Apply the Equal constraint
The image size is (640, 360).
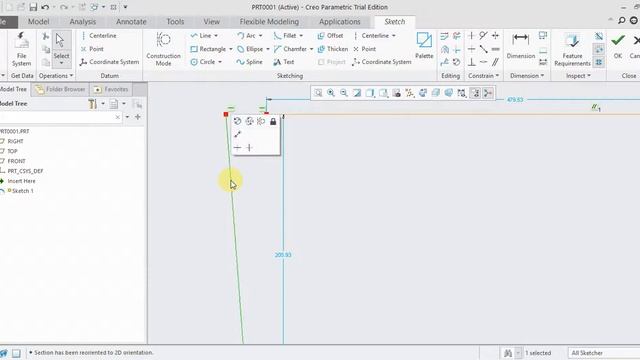pyautogui.click(x=496, y=49)
